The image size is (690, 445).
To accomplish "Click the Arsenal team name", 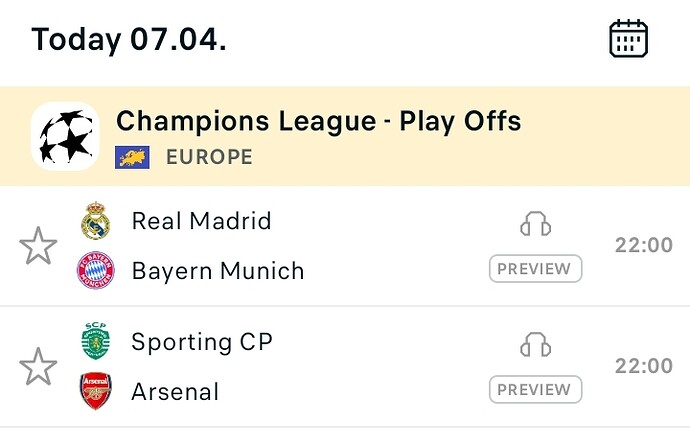I will [x=175, y=391].
